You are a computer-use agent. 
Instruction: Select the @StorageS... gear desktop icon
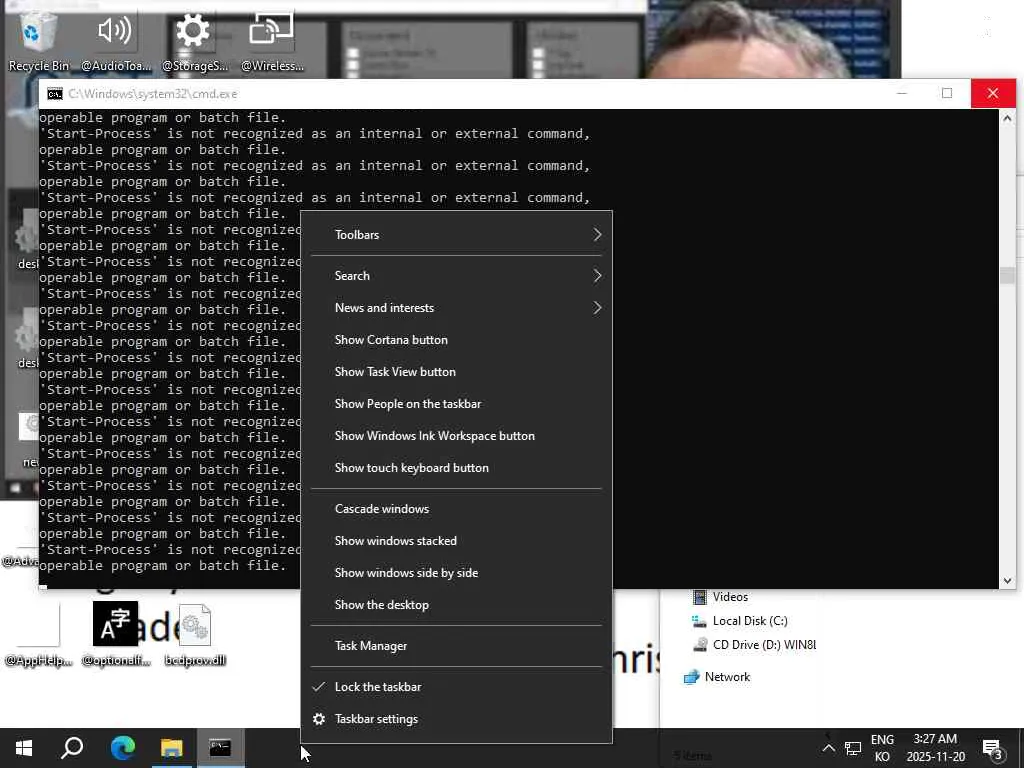coord(194,40)
